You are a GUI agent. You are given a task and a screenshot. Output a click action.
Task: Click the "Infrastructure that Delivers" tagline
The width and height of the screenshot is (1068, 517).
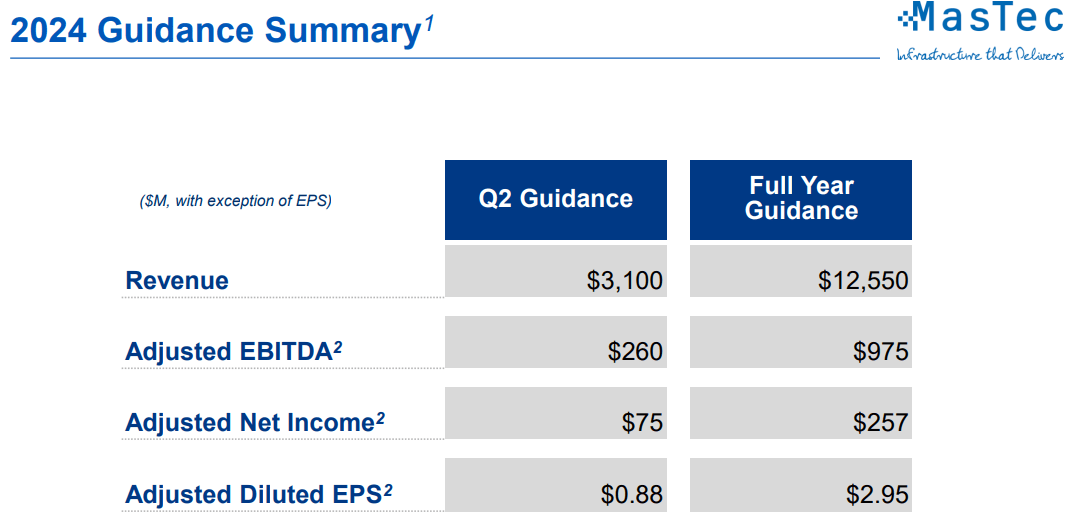click(x=979, y=54)
